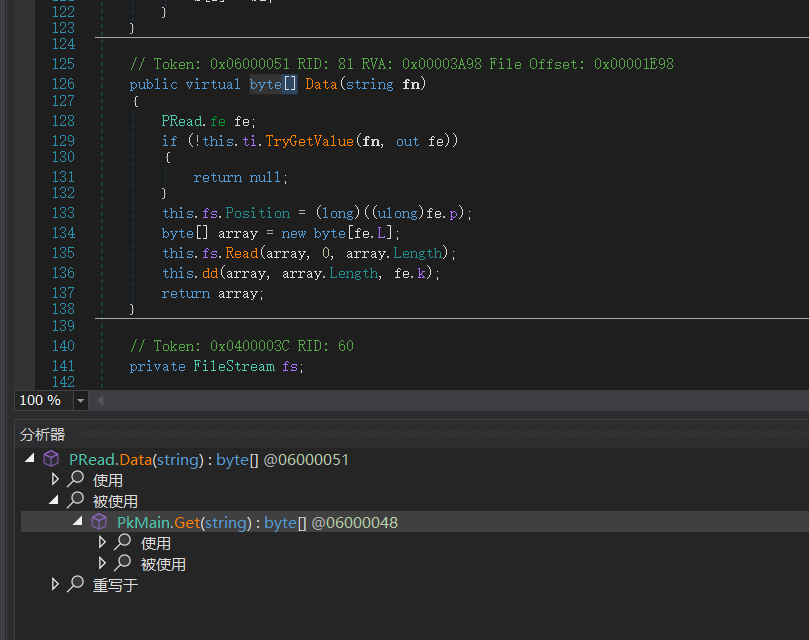
Task: Expand the 重写于 node
Action: tap(55, 584)
